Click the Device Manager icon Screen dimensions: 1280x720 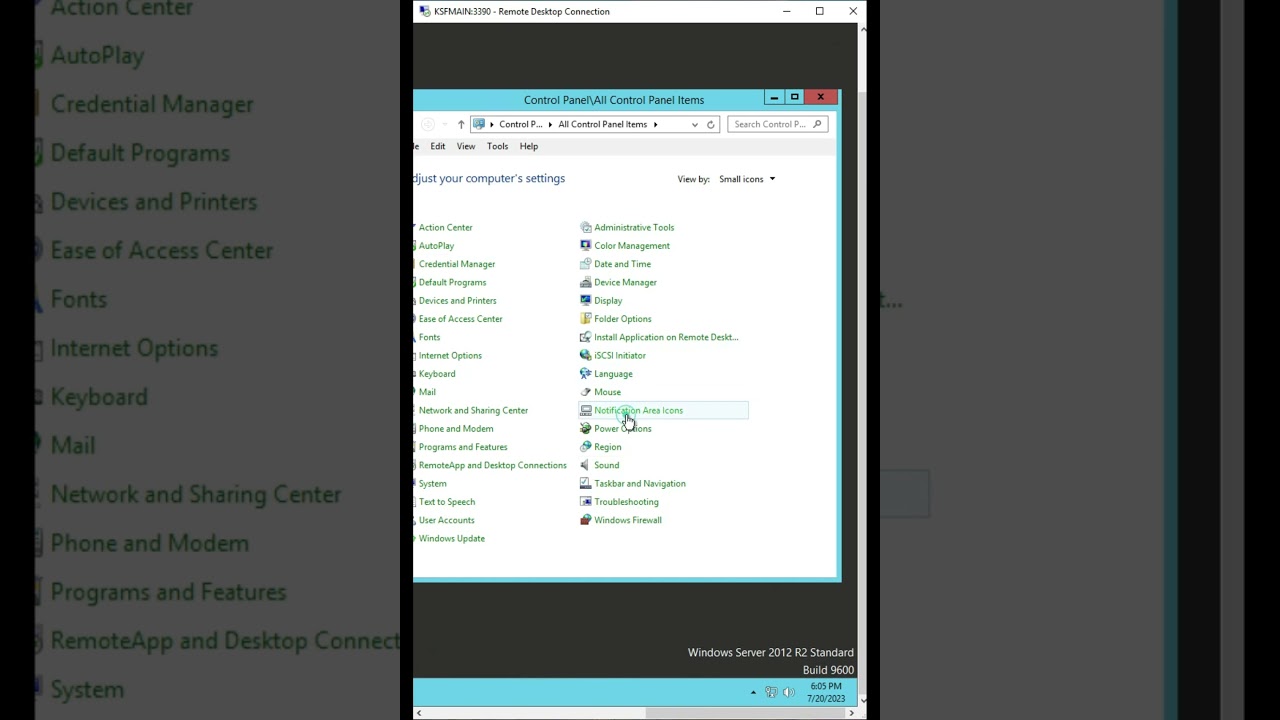click(586, 282)
